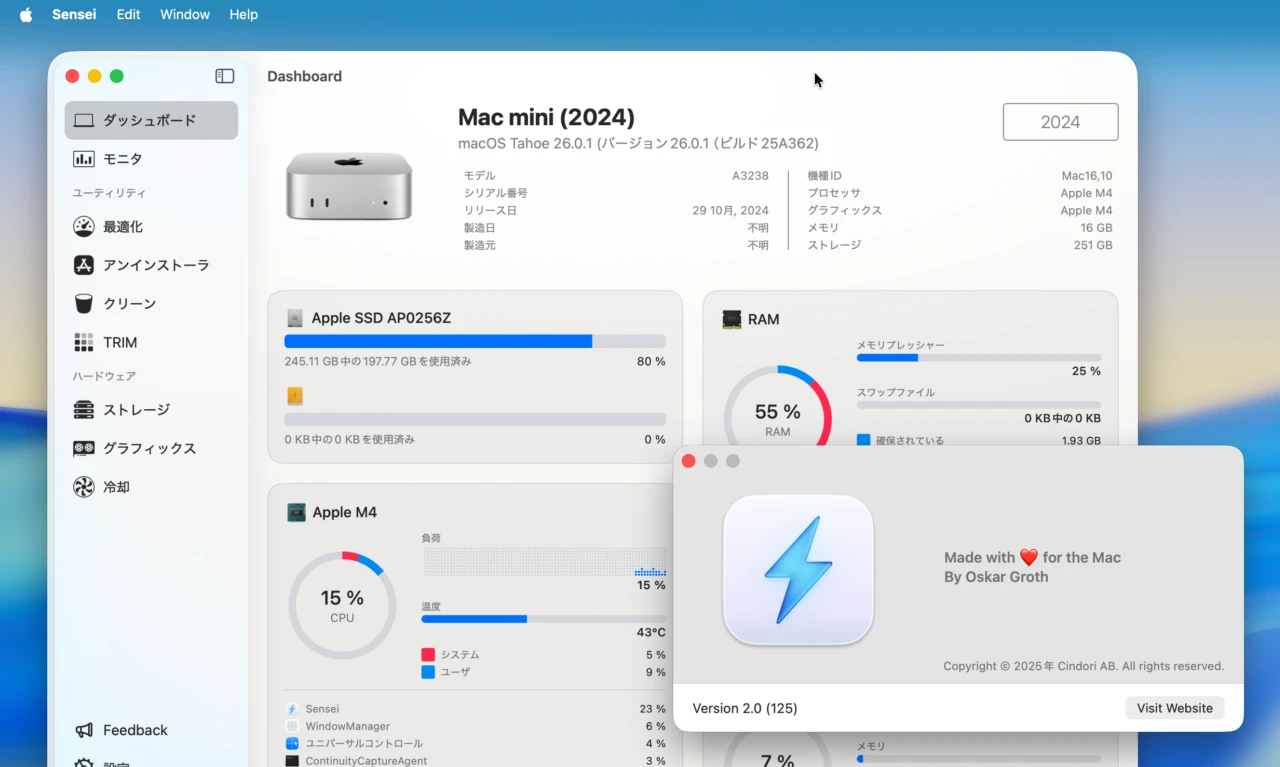This screenshot has width=1280, height=767.
Task: Open the アンインストーラ uninstaller tool
Action: pyautogui.click(x=155, y=265)
